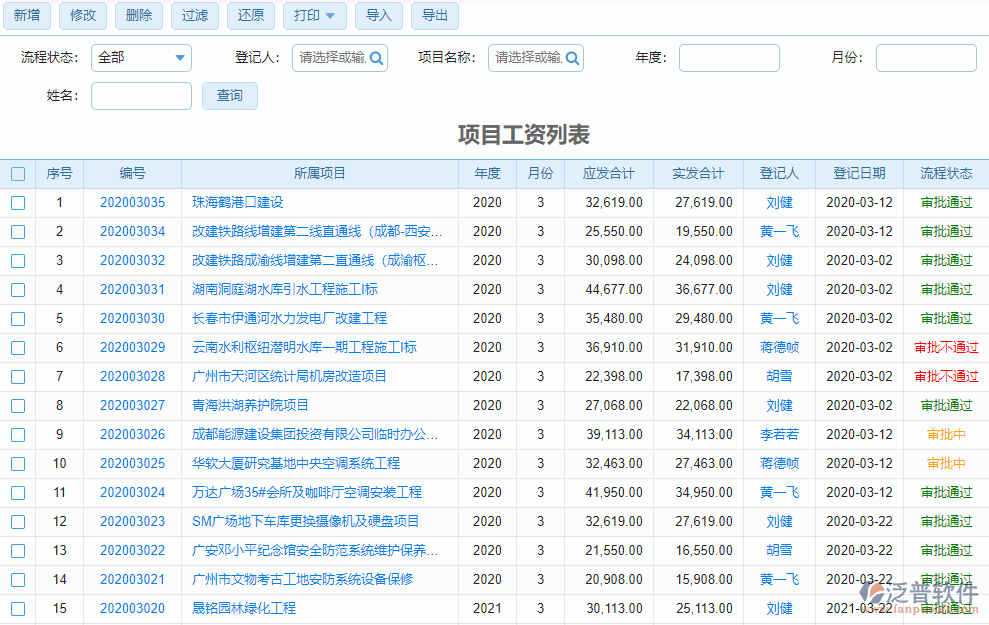
Task: Click the 登记人 search magnifier icon
Action: 375,58
